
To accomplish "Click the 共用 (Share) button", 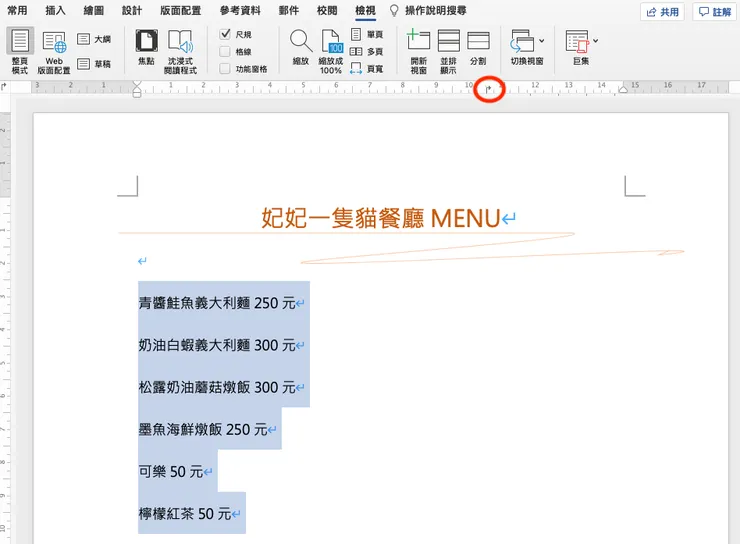I will (x=663, y=12).
